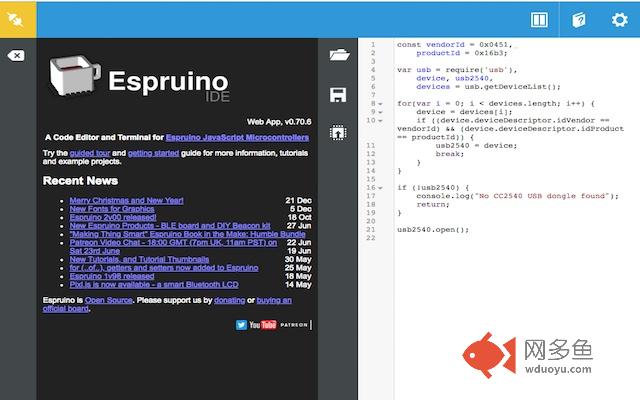Click the productId = 0x16b3 code line

click(462, 53)
